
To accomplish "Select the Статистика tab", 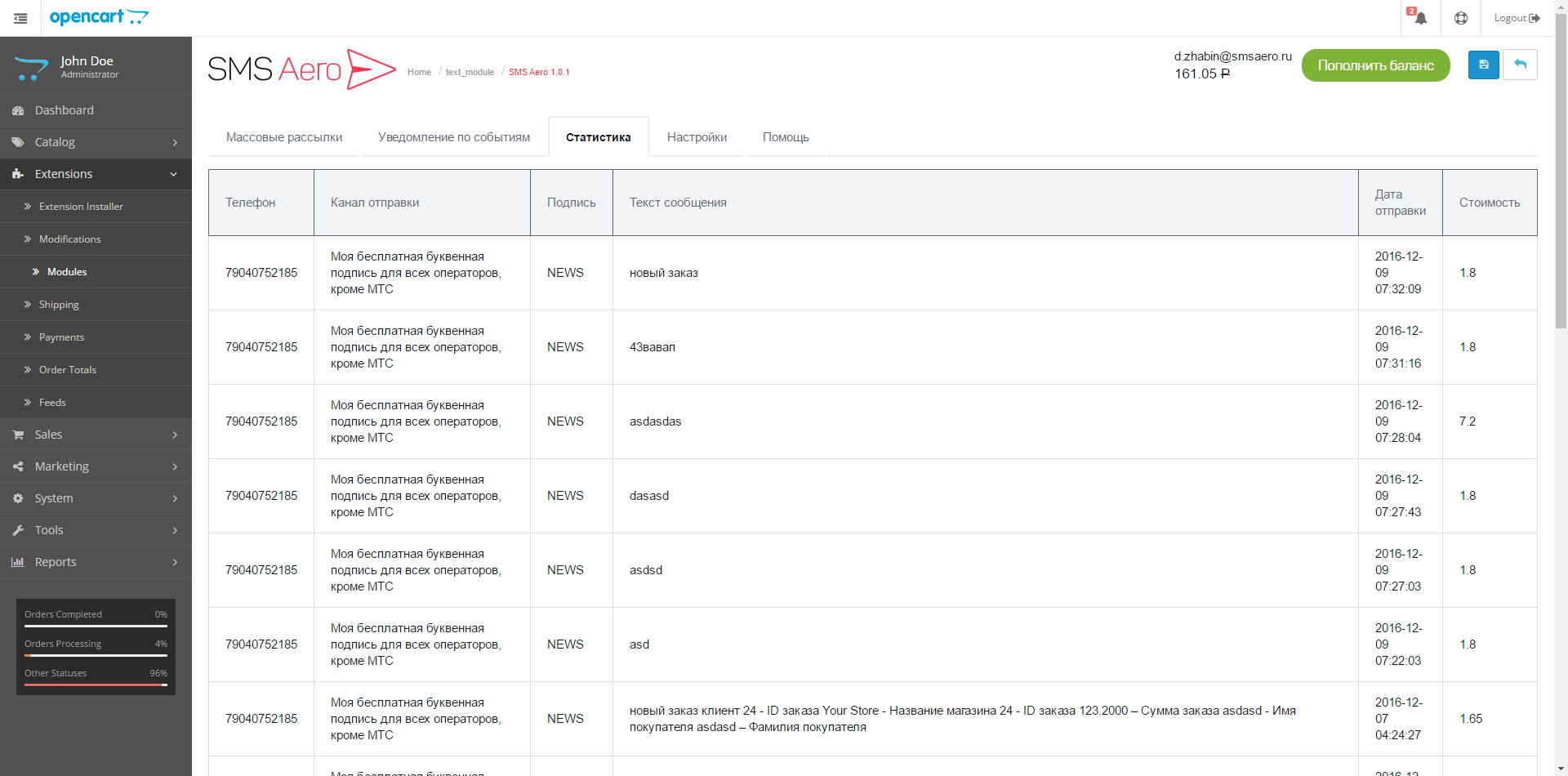I will point(599,137).
